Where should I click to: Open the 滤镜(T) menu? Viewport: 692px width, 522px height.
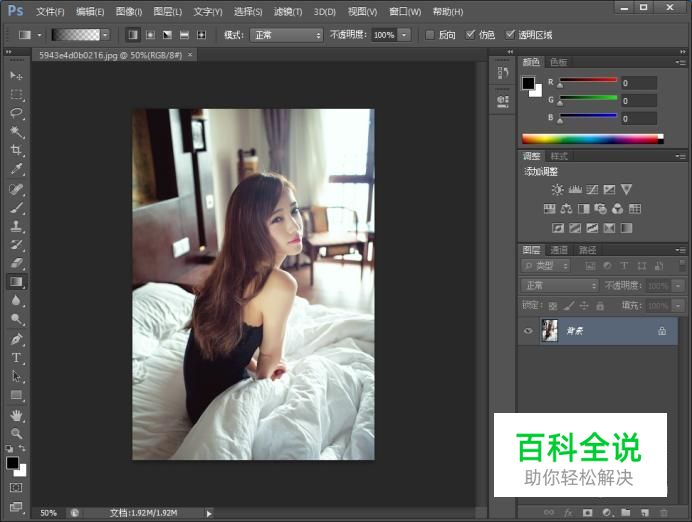coord(288,11)
